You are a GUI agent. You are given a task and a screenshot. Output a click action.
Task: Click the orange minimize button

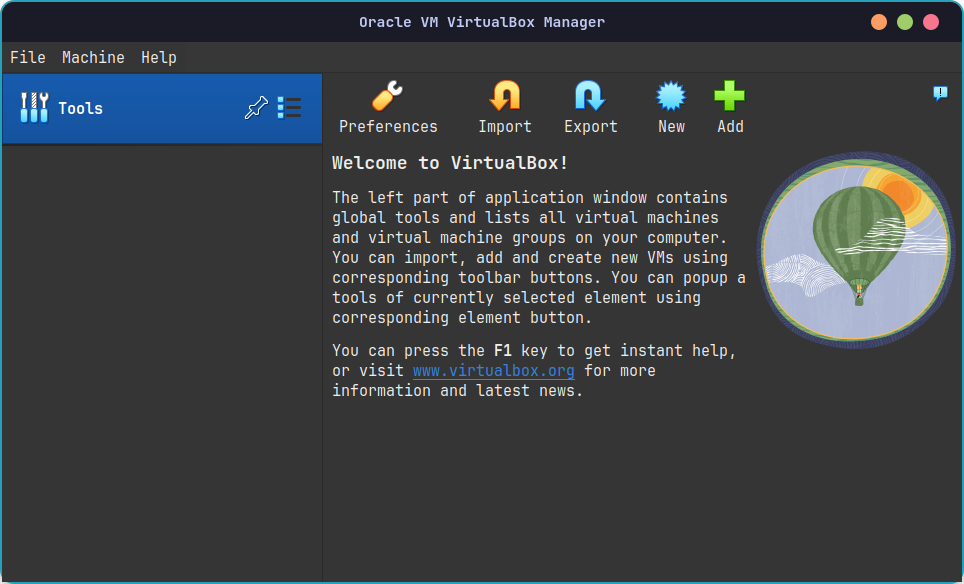878,21
